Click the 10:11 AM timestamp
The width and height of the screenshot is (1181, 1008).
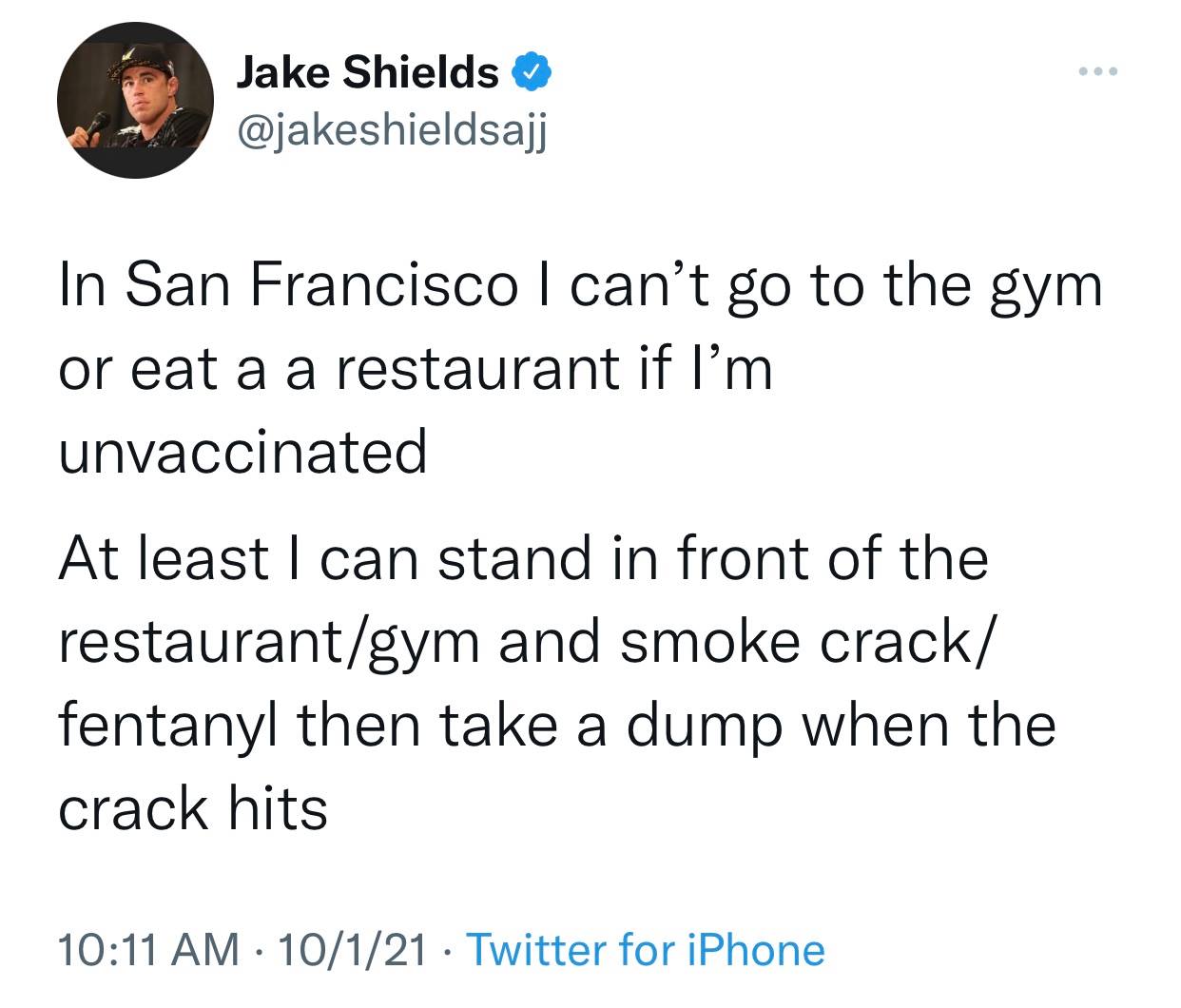pyautogui.click(x=149, y=949)
